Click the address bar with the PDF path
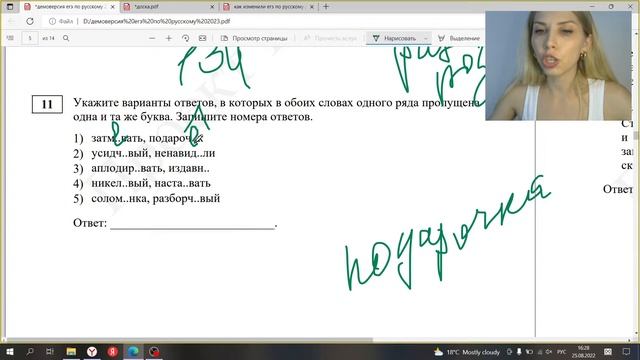The width and height of the screenshot is (640, 360). [157, 21]
